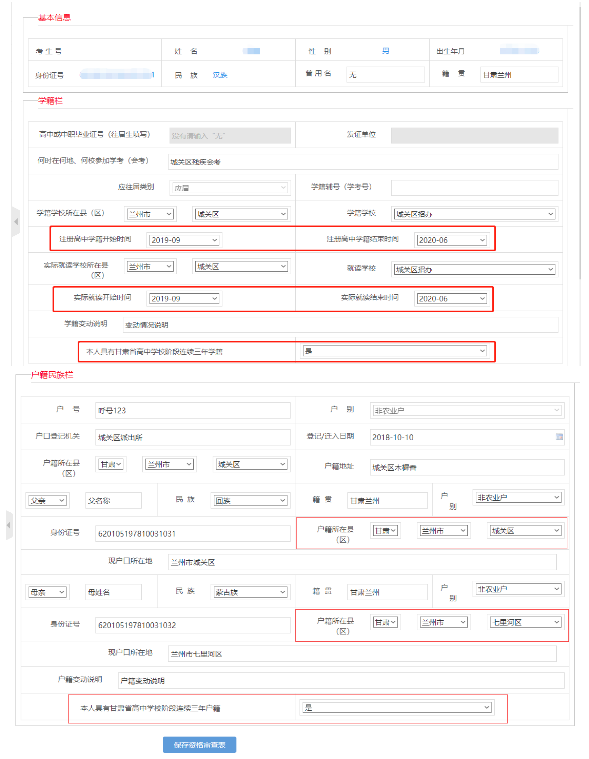Screen dimensions: 589x759
Task: Click the 母姓名 name field
Action: (113, 592)
